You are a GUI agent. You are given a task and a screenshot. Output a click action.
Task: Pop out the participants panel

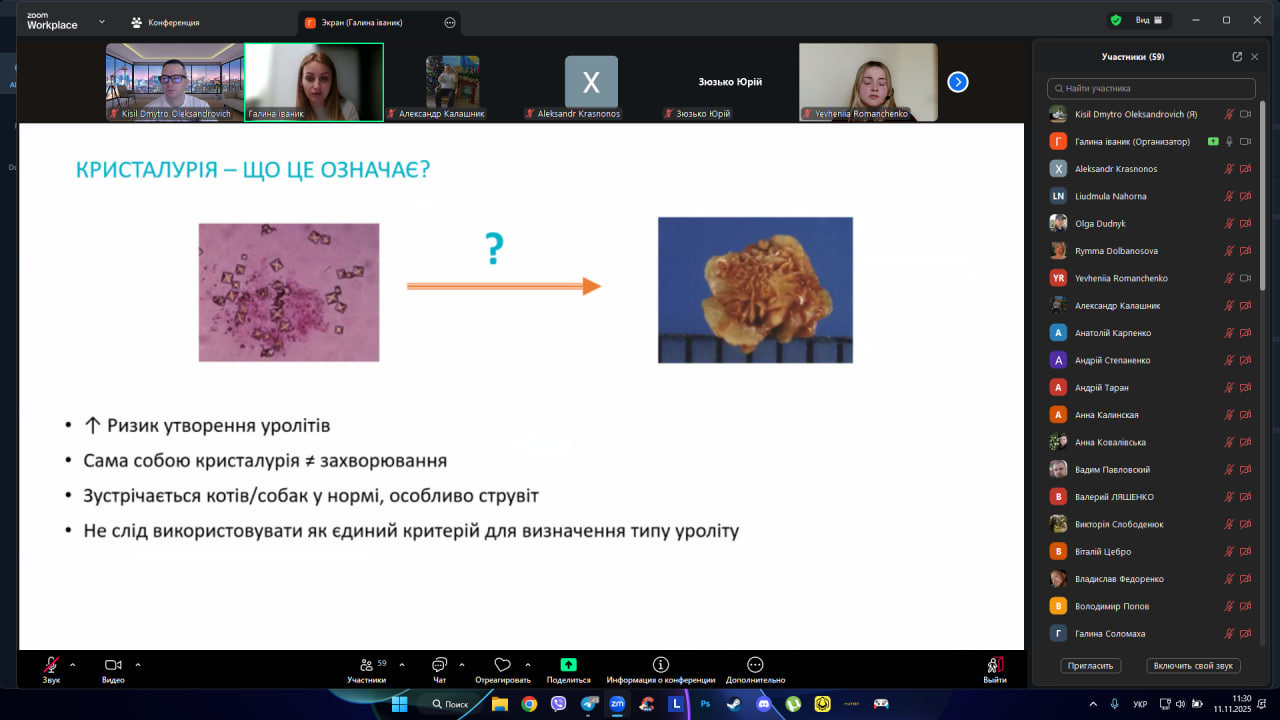tap(1237, 57)
